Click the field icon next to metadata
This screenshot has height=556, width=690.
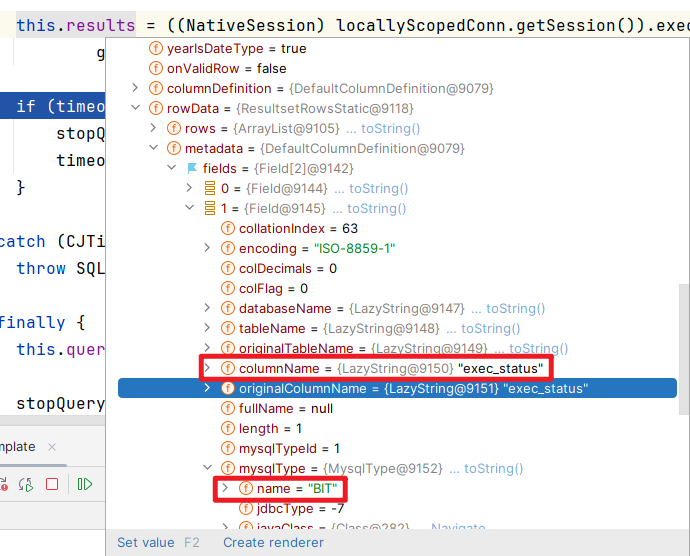tap(174, 148)
